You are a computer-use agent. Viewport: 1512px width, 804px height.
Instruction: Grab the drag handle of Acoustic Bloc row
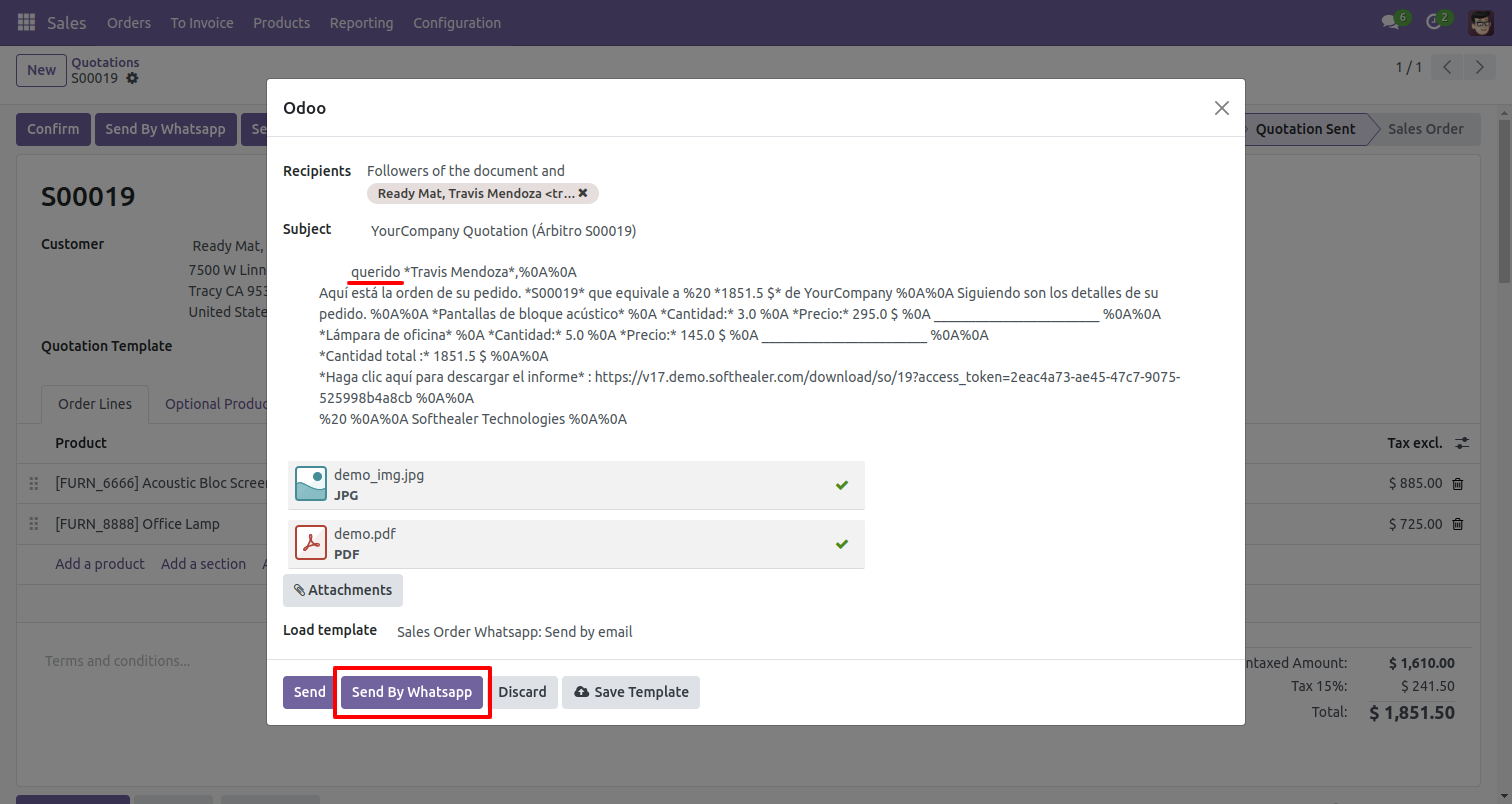[33, 483]
